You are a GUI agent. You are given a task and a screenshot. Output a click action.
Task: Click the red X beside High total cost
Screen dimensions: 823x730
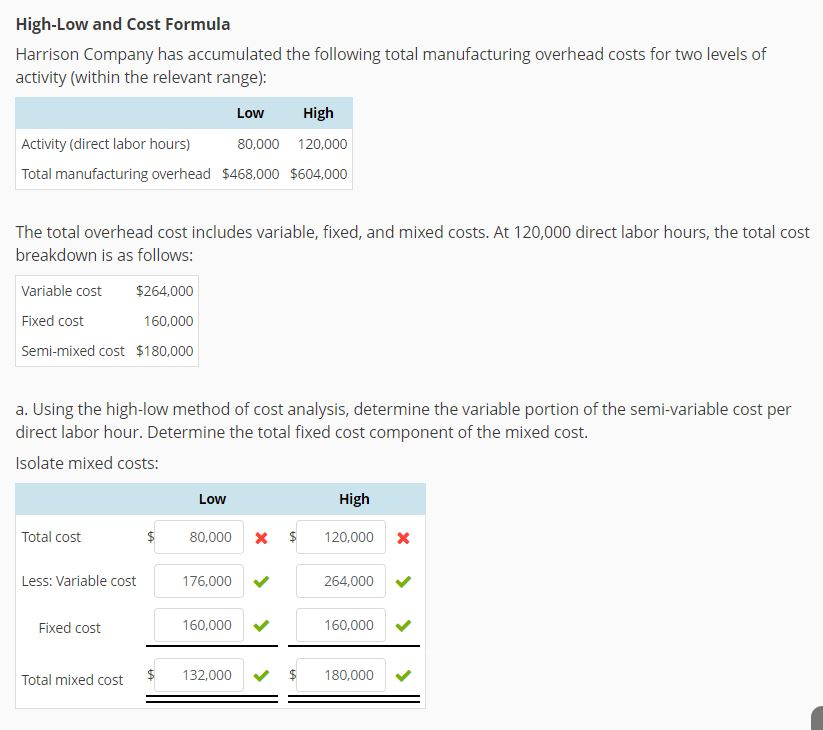click(403, 537)
